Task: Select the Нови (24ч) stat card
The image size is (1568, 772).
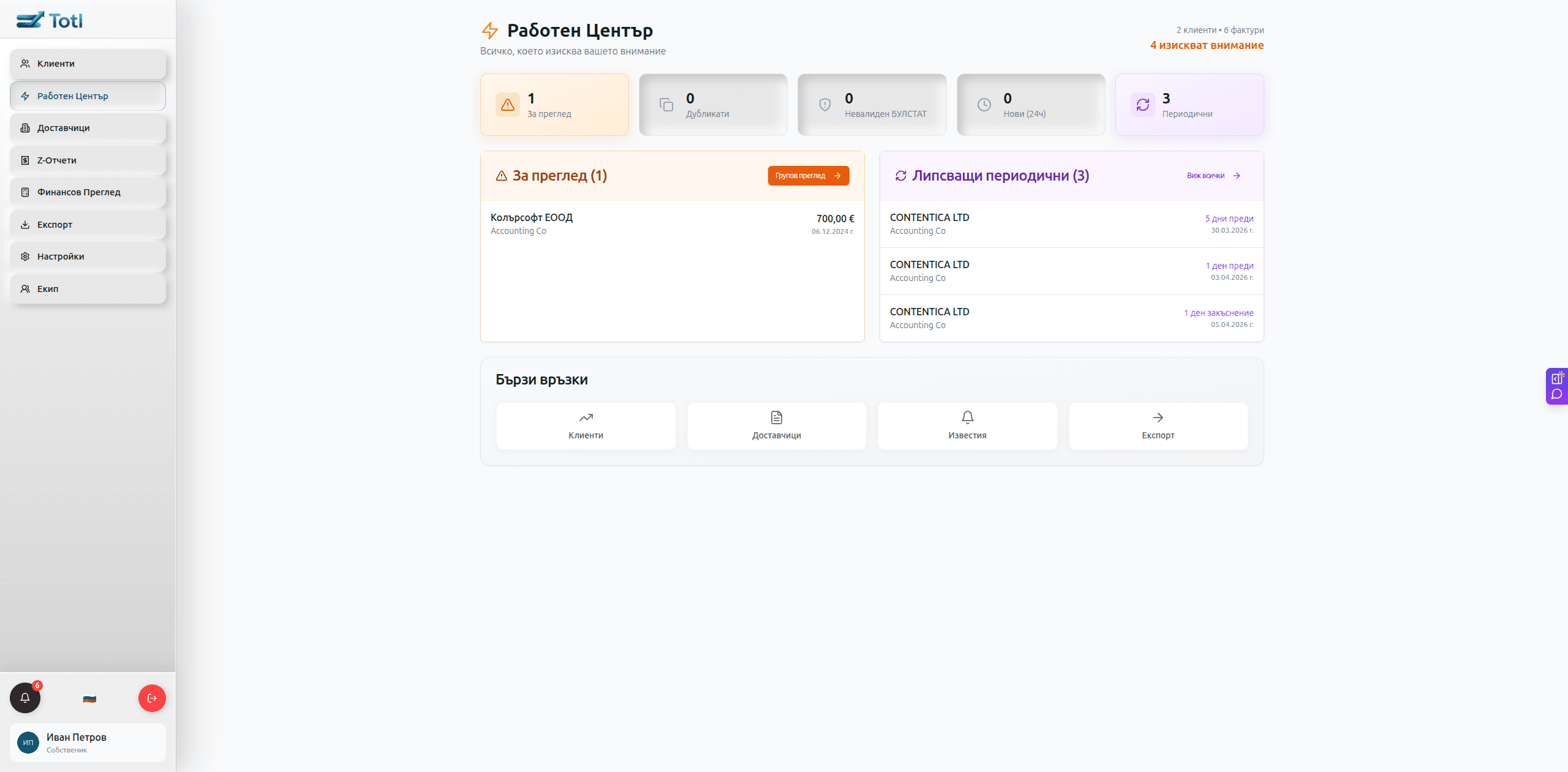Action: (x=1031, y=105)
